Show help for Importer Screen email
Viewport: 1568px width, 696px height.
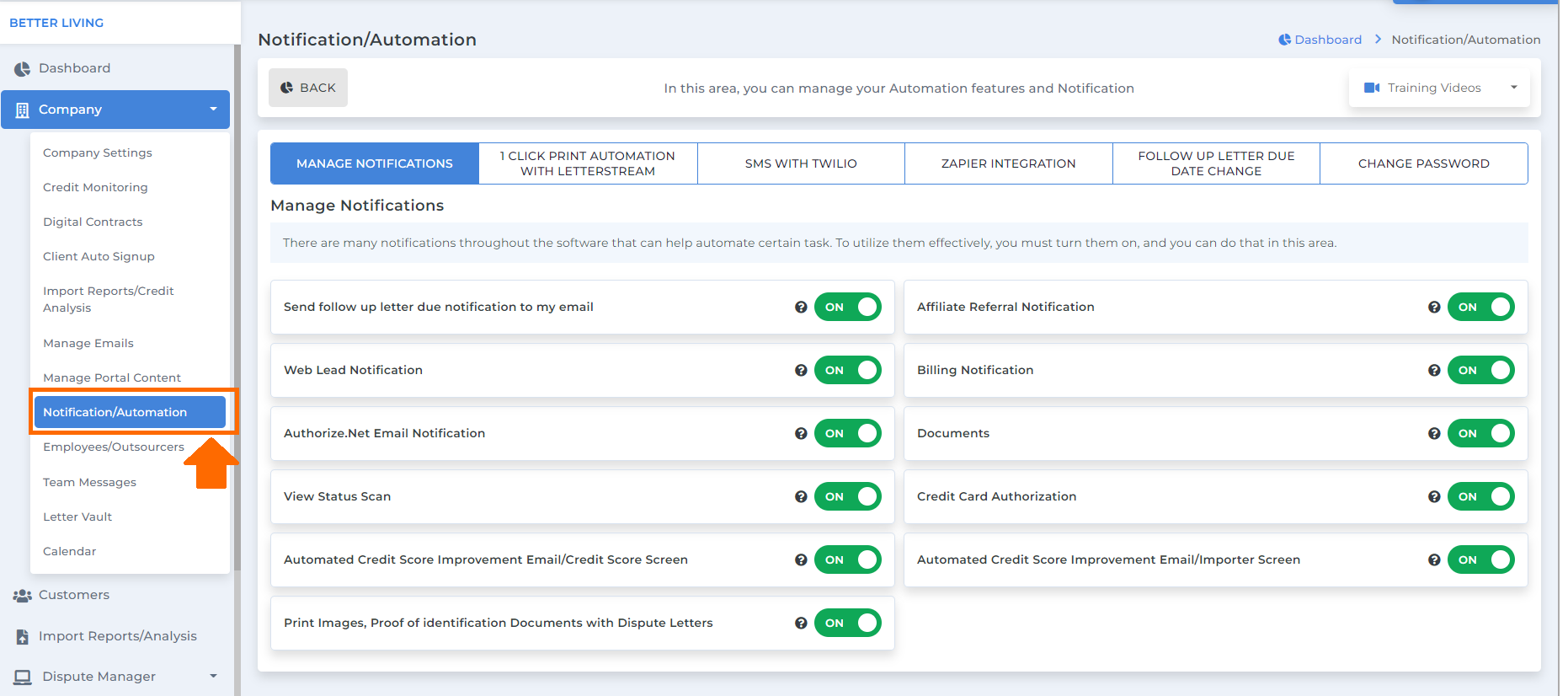tap(1434, 559)
